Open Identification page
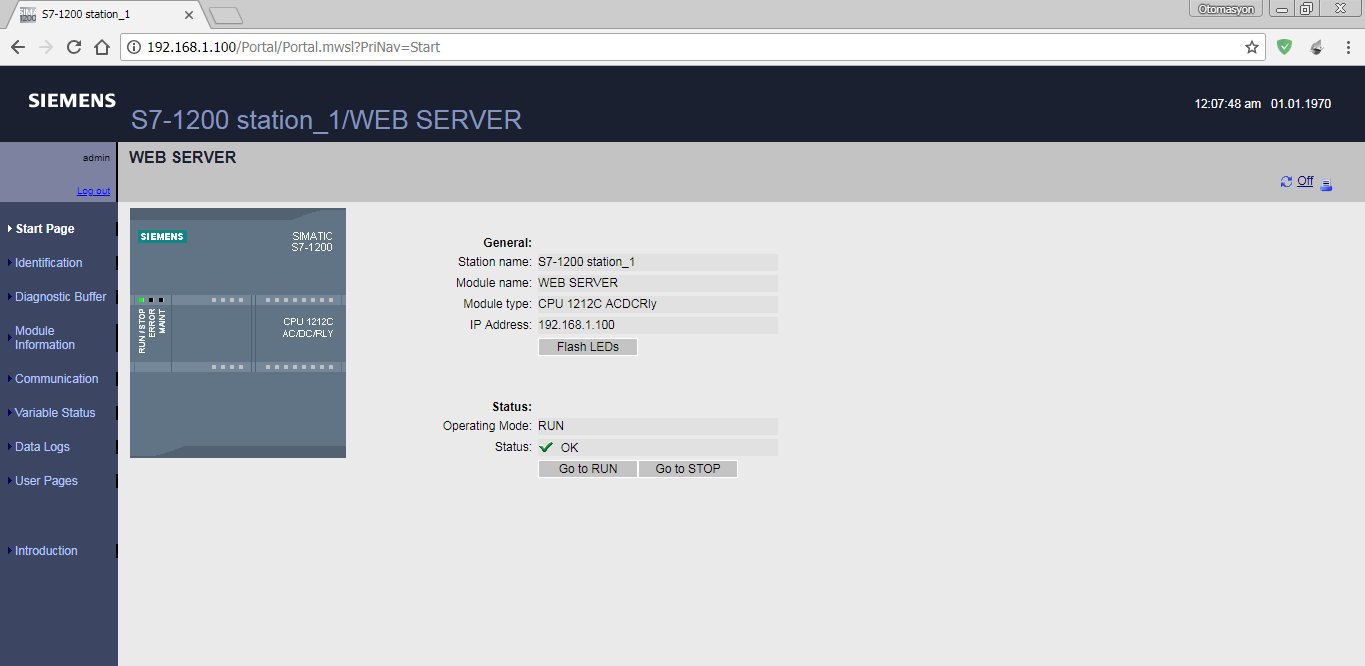This screenshot has width=1365, height=666. click(x=49, y=263)
